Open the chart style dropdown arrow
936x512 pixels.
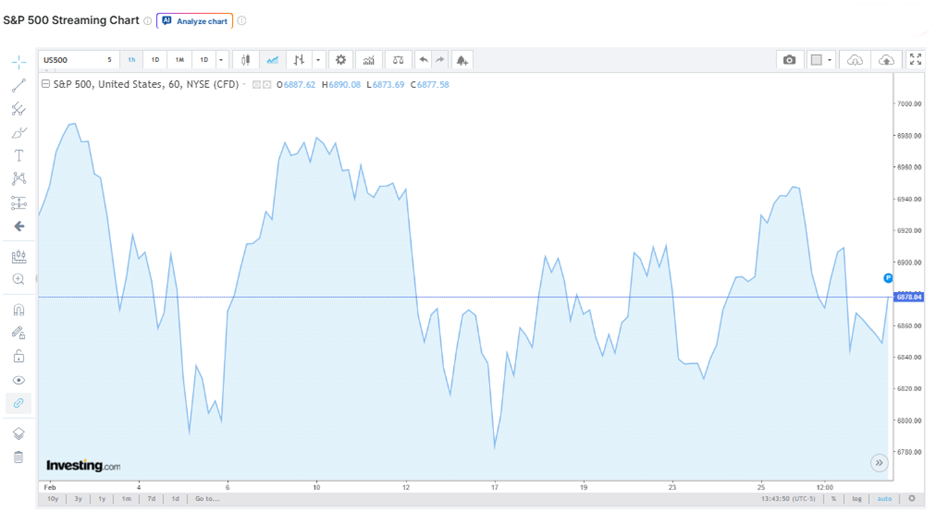[317, 60]
